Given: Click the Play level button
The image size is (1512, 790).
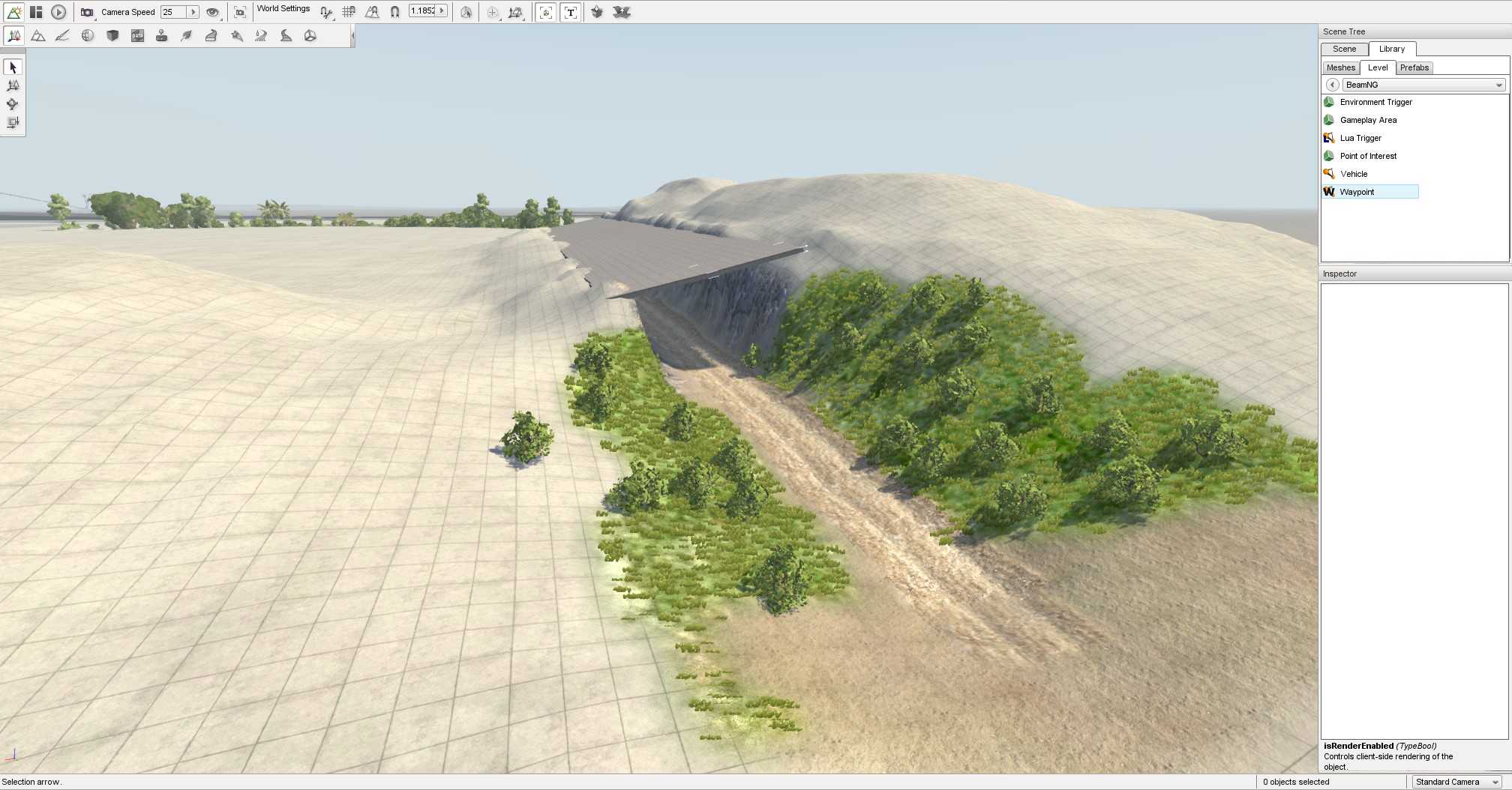Looking at the screenshot, I should (58, 12).
